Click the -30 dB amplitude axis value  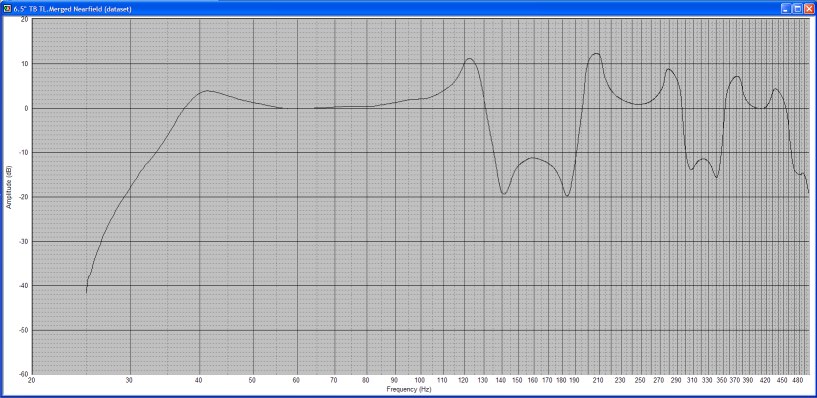(x=23, y=242)
